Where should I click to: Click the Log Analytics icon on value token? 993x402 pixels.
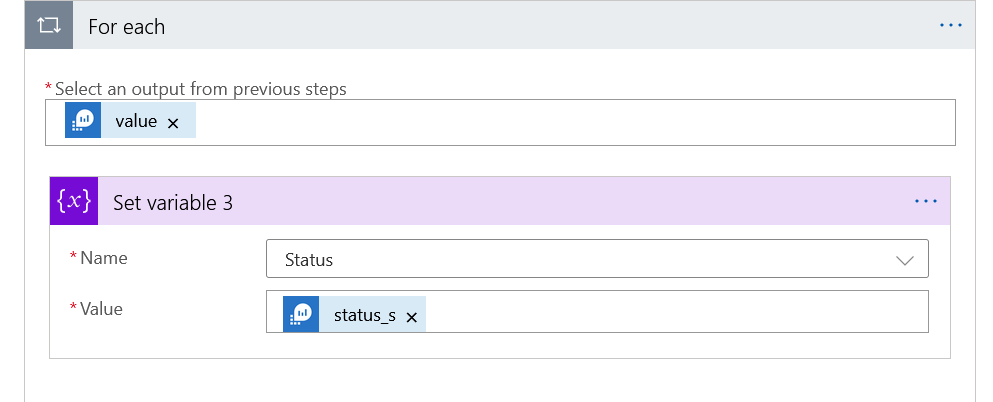83,121
